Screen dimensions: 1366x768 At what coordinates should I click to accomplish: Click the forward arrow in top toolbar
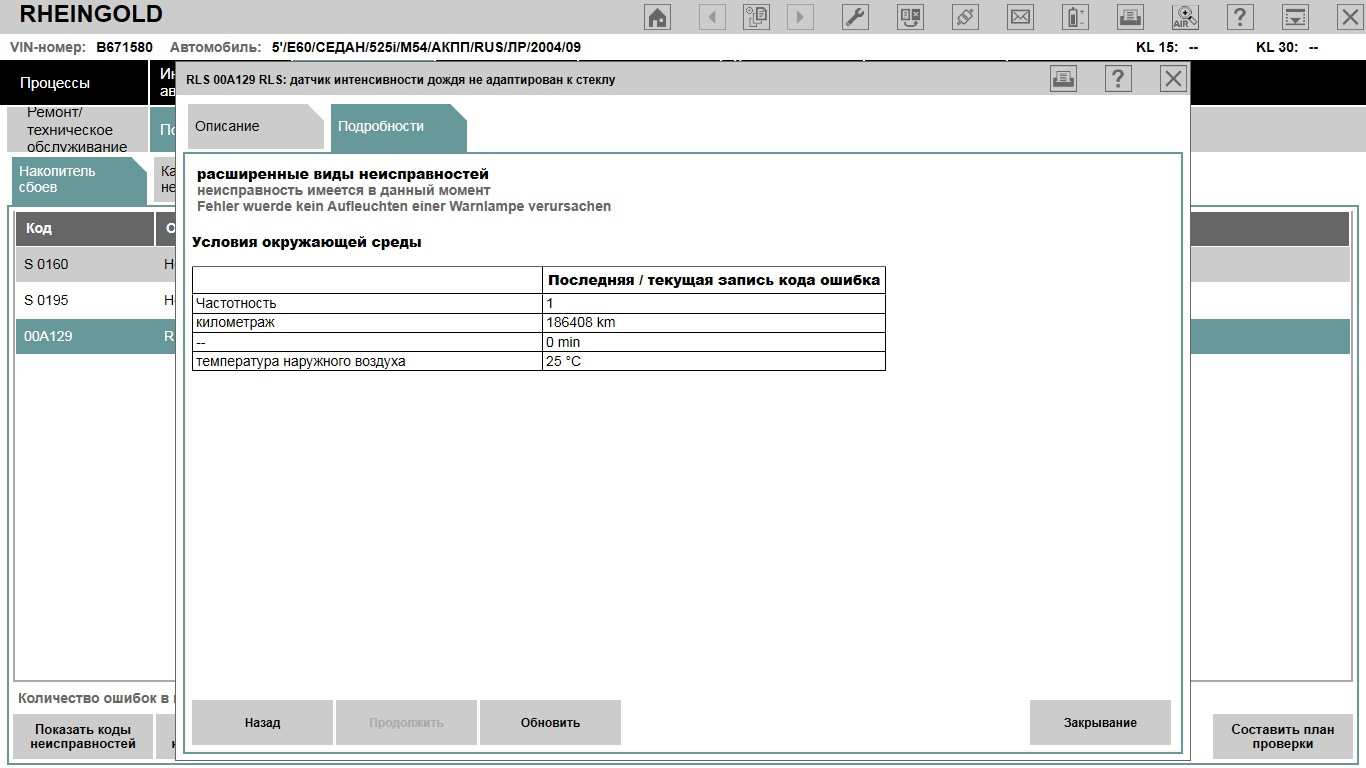click(800, 17)
